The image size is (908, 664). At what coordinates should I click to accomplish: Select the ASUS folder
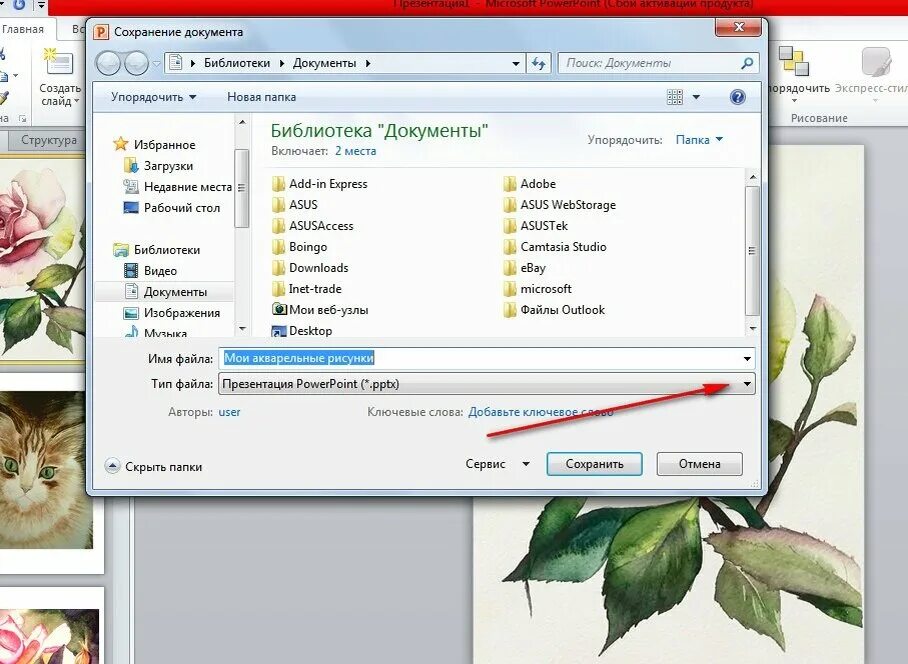pos(295,205)
